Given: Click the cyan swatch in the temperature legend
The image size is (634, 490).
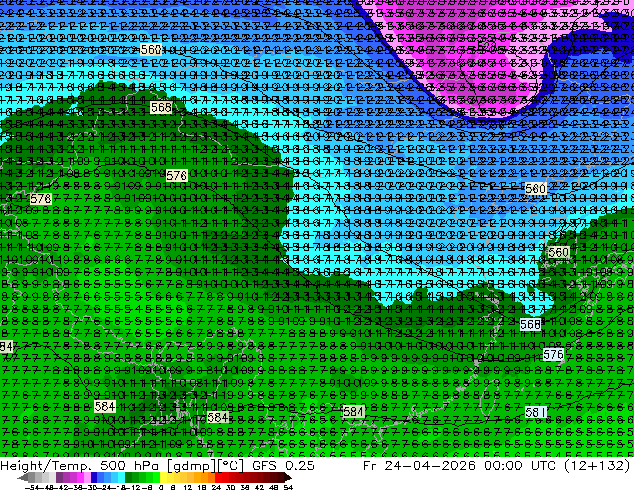Looking at the screenshot, I should 121,477.
